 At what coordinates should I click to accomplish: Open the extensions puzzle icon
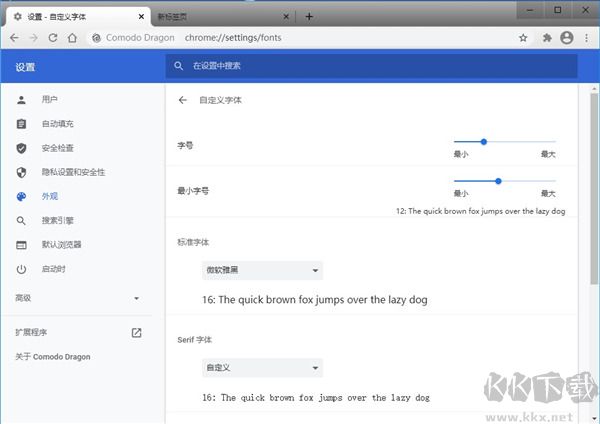click(x=547, y=38)
